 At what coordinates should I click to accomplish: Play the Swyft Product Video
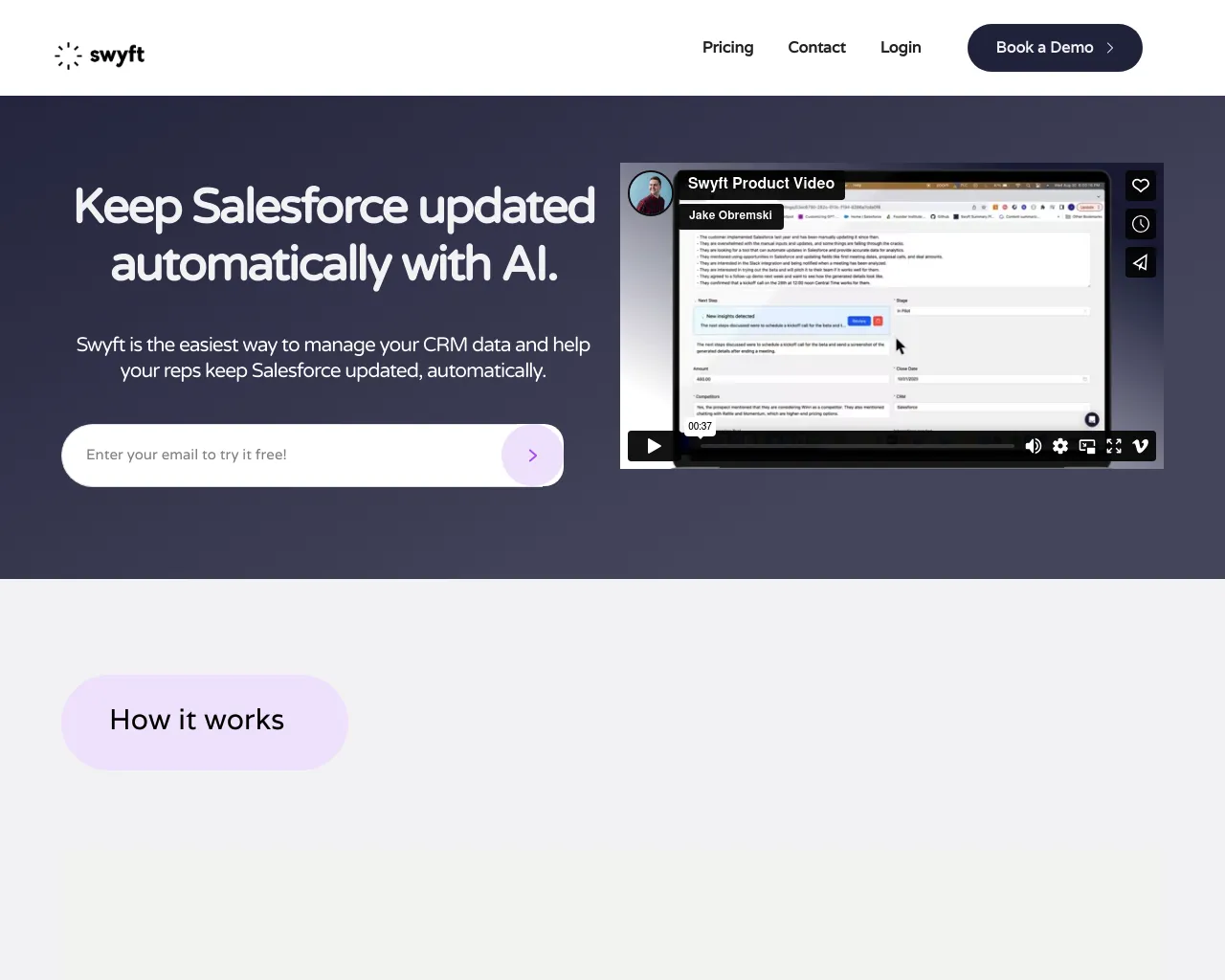[654, 446]
